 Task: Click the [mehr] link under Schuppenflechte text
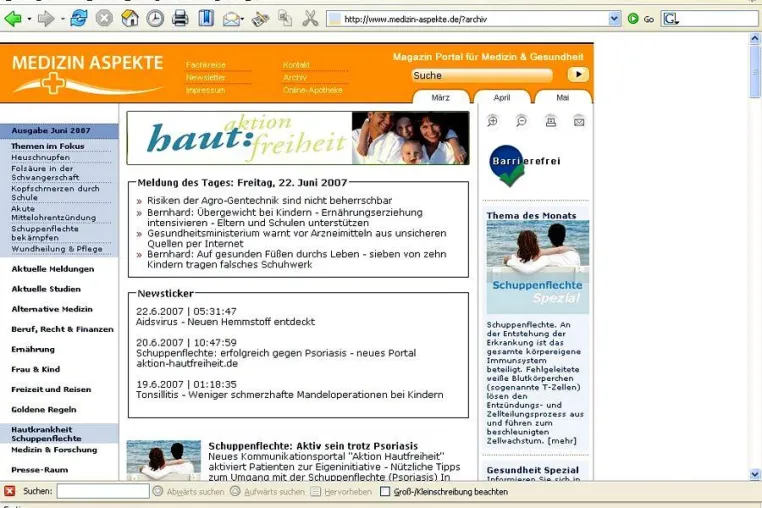coord(562,440)
